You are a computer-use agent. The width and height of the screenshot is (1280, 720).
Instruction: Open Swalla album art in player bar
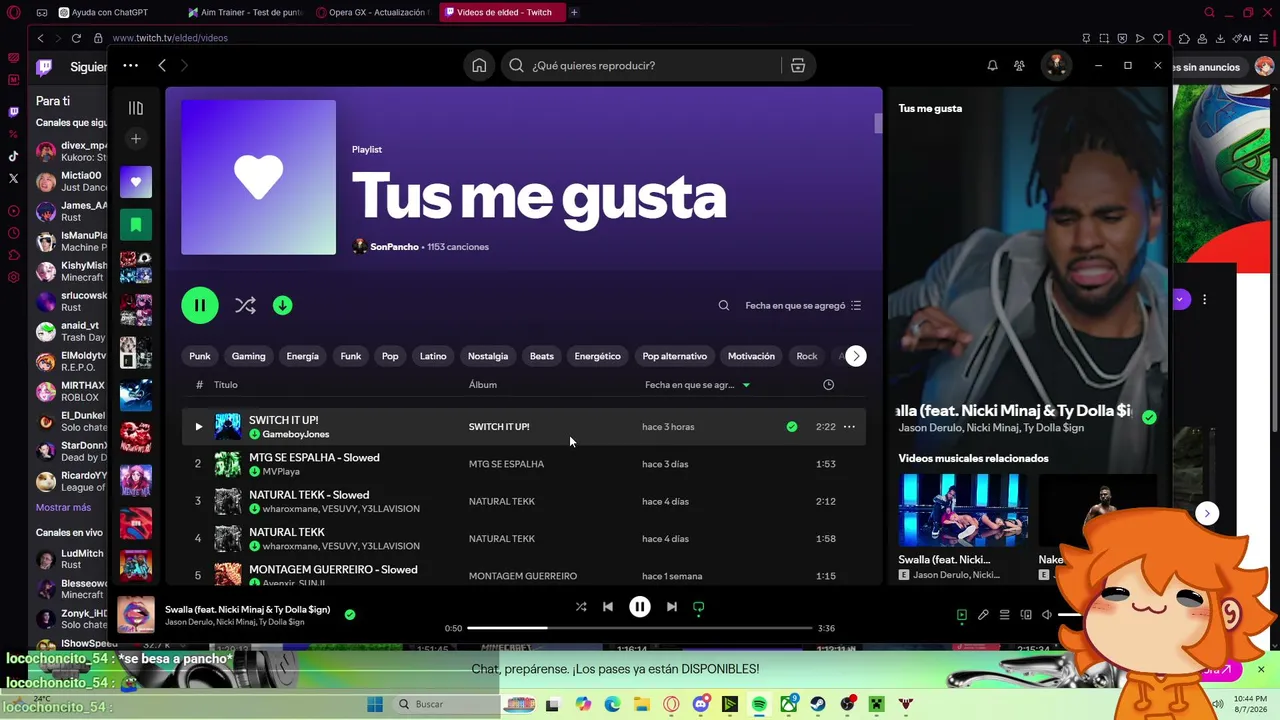click(x=136, y=615)
